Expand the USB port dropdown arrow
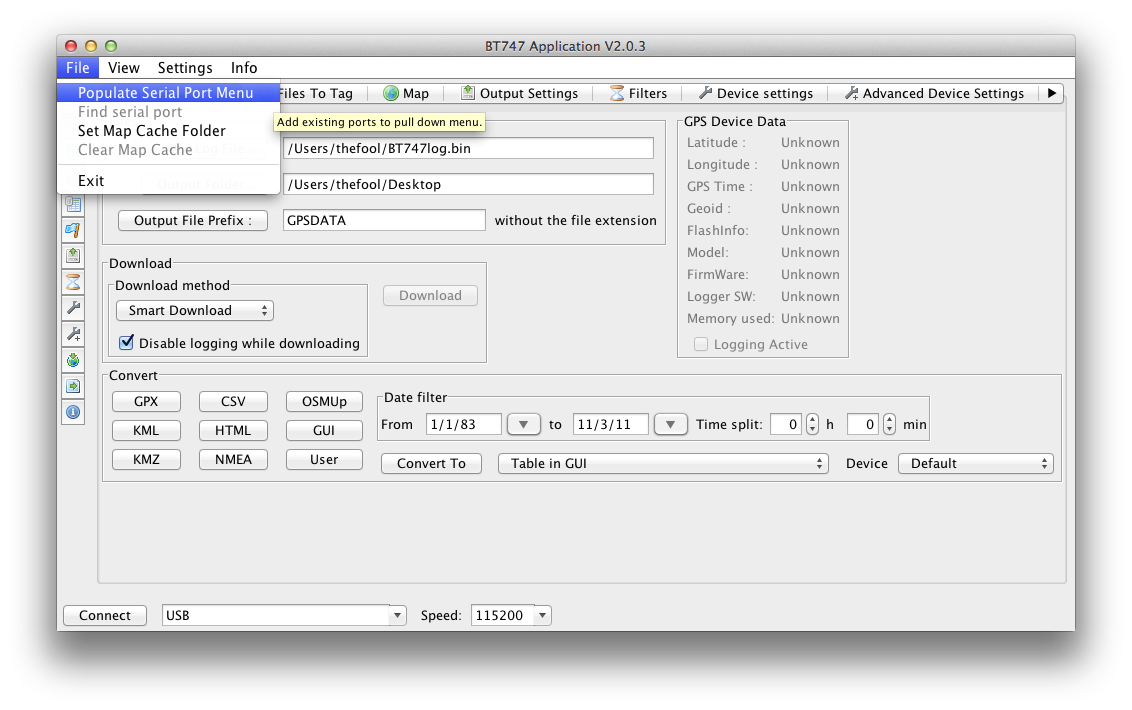1132x710 pixels. [x=397, y=615]
